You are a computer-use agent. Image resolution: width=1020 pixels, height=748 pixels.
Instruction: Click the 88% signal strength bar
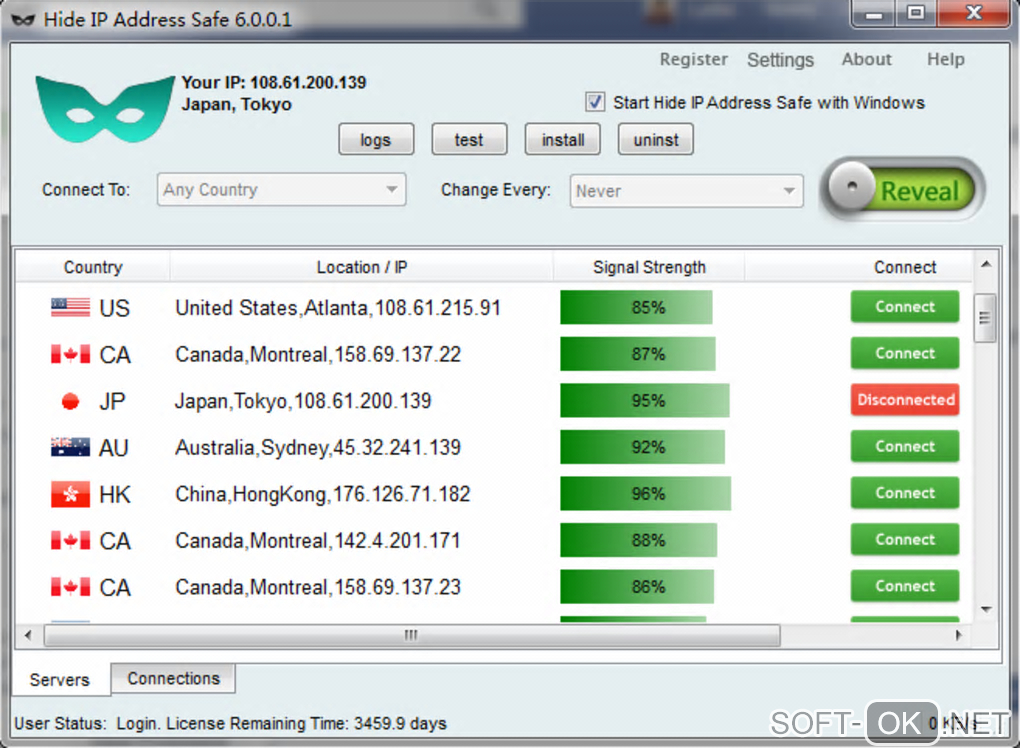(x=639, y=540)
